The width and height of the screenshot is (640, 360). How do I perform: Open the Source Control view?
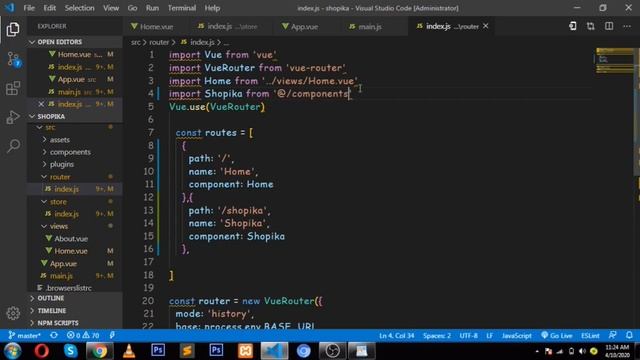(x=13, y=60)
